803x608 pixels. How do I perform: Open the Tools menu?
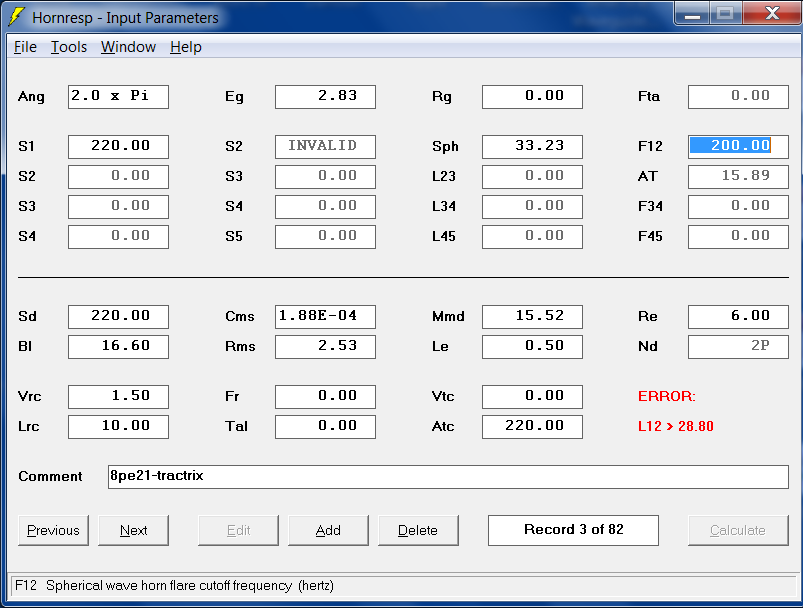(x=69, y=47)
